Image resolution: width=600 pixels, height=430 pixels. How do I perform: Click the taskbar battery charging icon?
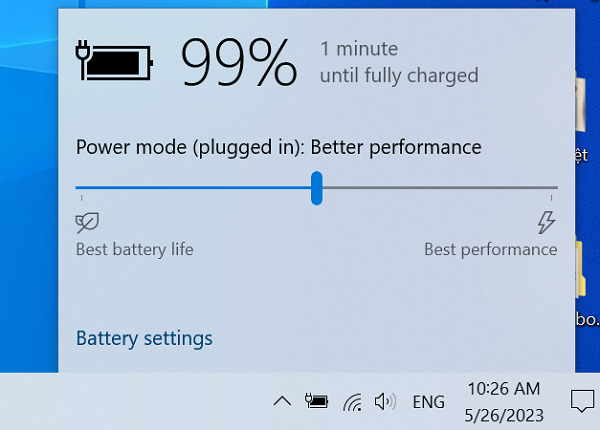point(316,401)
